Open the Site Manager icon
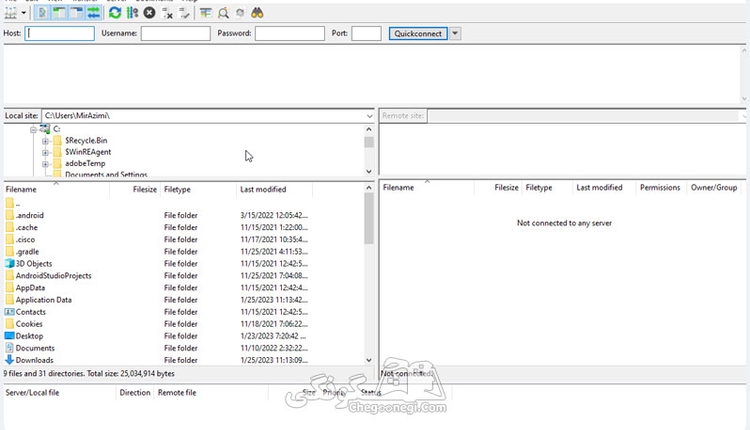This screenshot has width=750, height=430. click(11, 13)
